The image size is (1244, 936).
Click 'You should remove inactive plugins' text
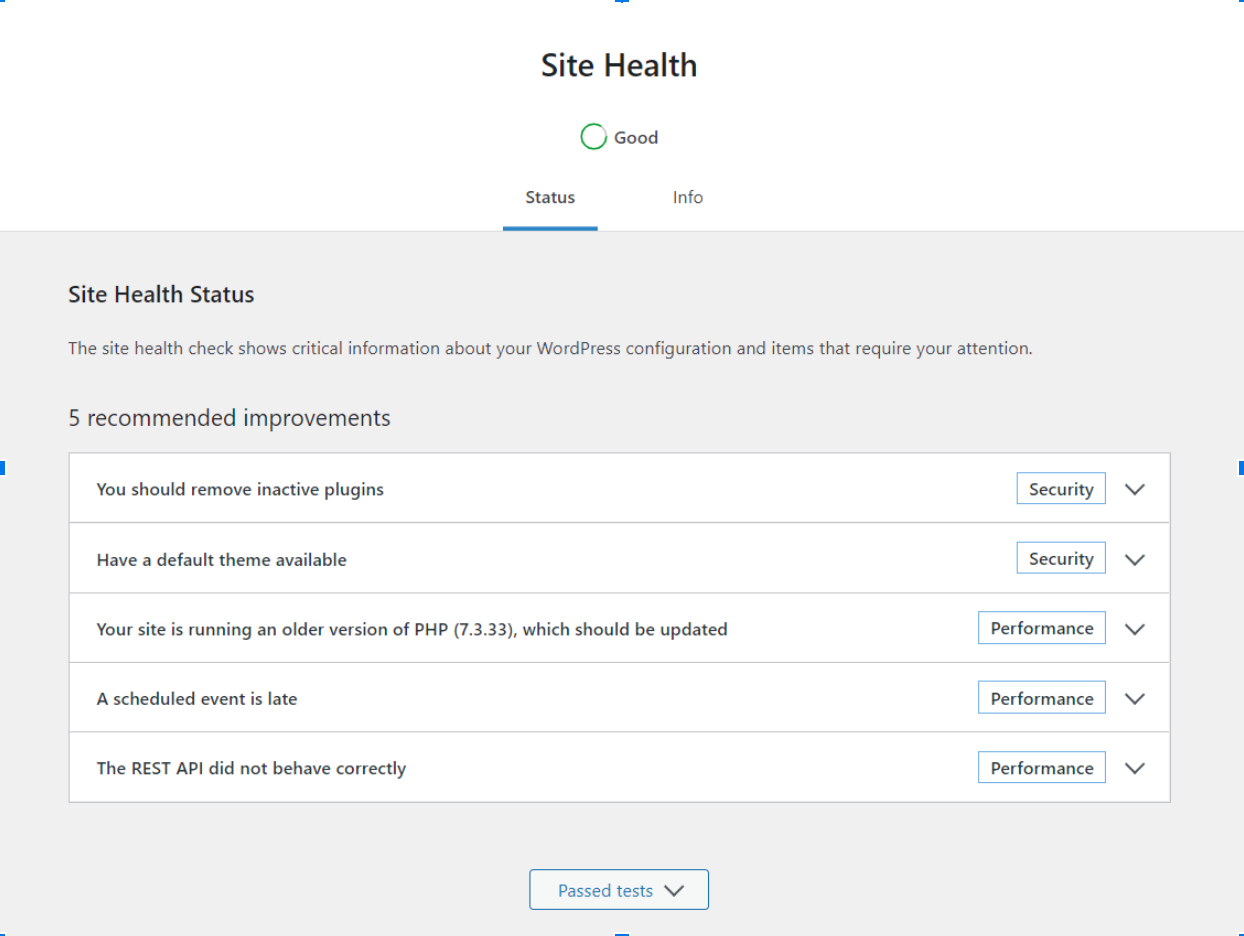[240, 490]
